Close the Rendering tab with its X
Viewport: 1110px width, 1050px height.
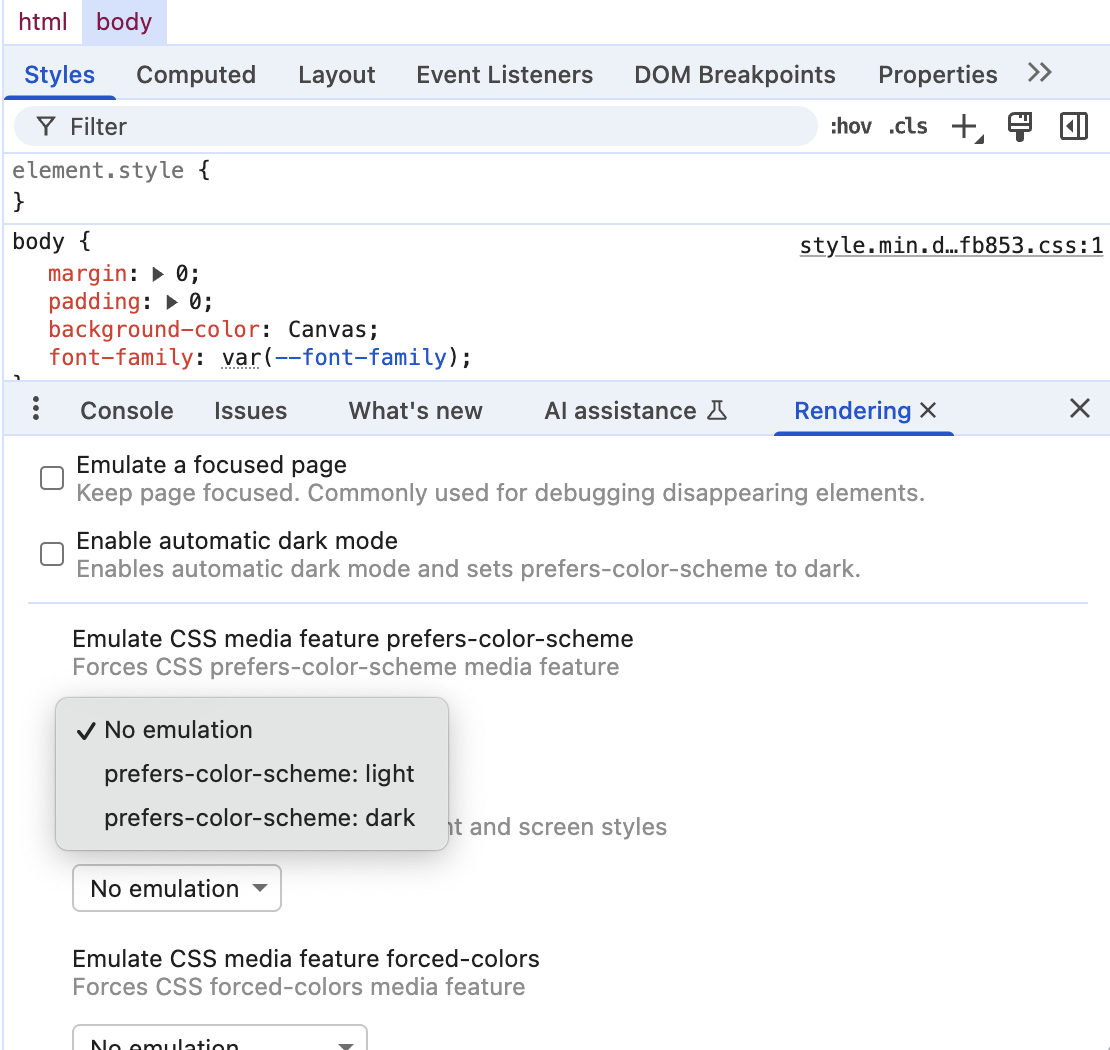click(x=928, y=410)
